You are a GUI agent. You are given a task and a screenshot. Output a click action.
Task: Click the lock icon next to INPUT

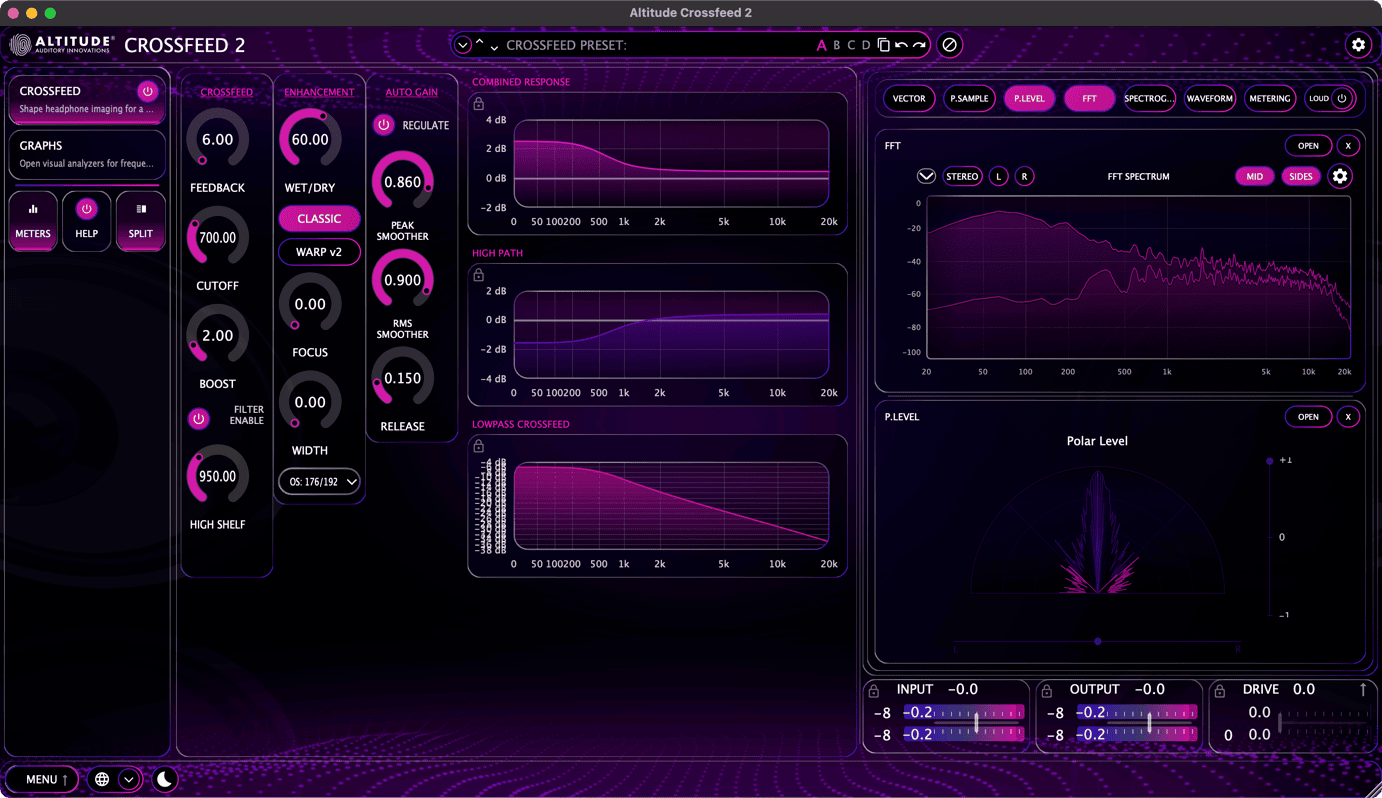pos(873,691)
